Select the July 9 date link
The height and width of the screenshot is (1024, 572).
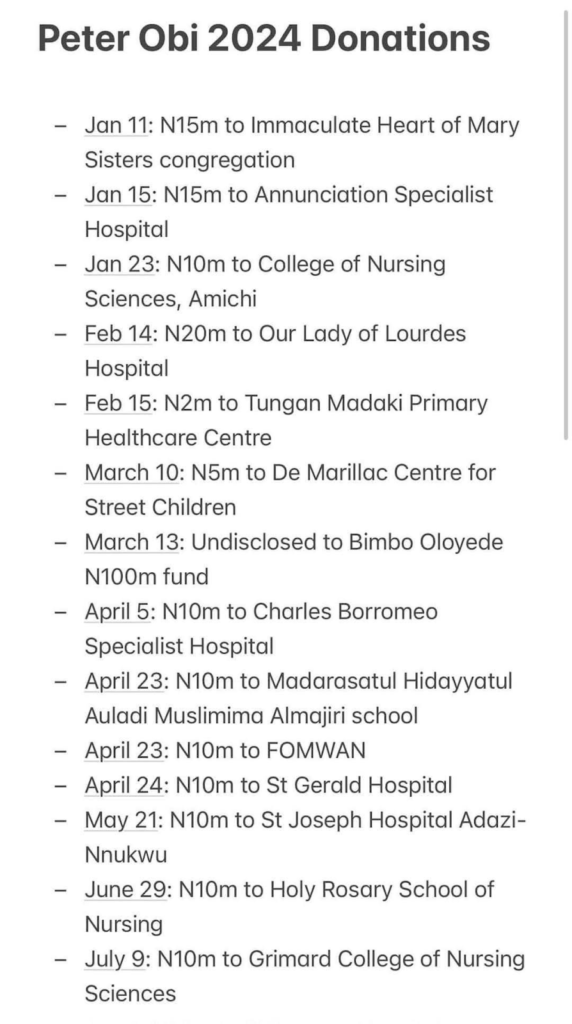116,959
